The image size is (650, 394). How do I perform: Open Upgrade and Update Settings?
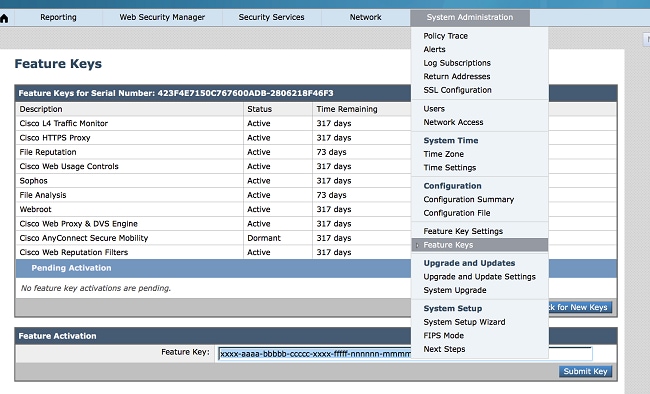click(x=480, y=277)
